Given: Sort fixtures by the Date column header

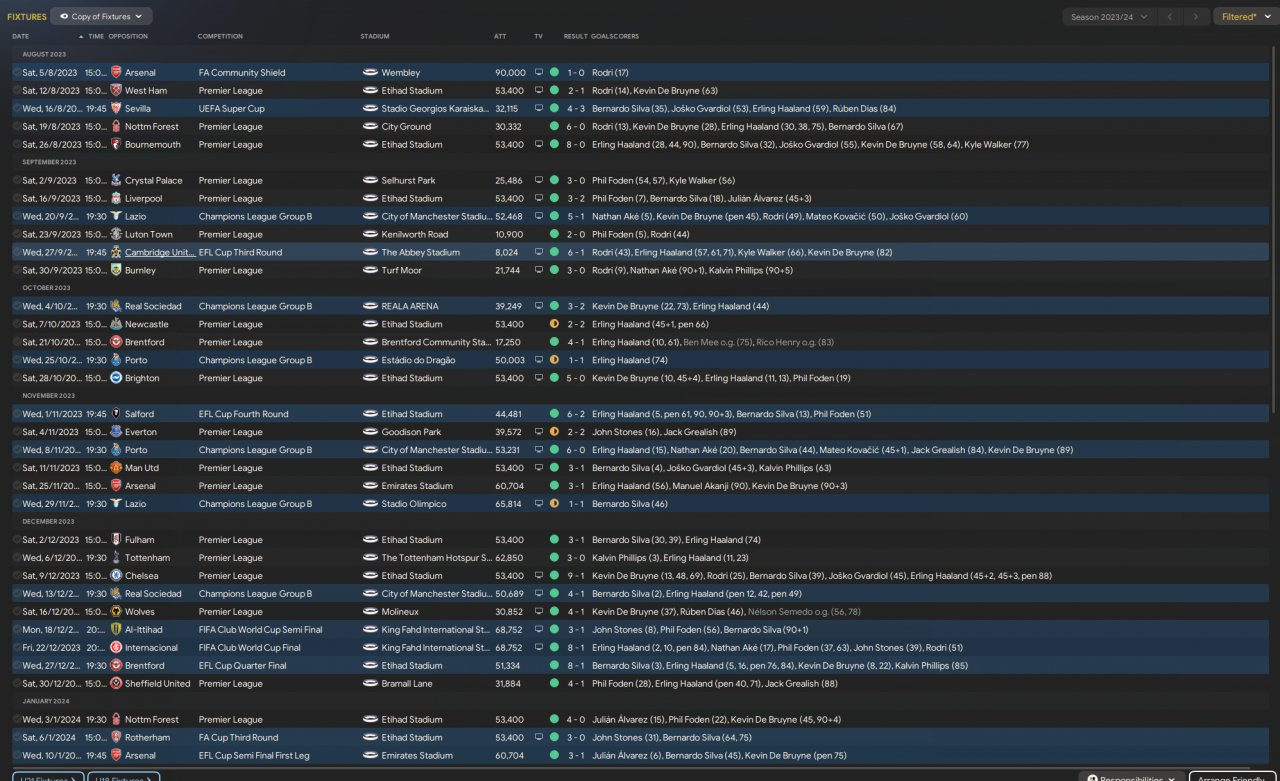Looking at the screenshot, I should pyautogui.click(x=21, y=37).
